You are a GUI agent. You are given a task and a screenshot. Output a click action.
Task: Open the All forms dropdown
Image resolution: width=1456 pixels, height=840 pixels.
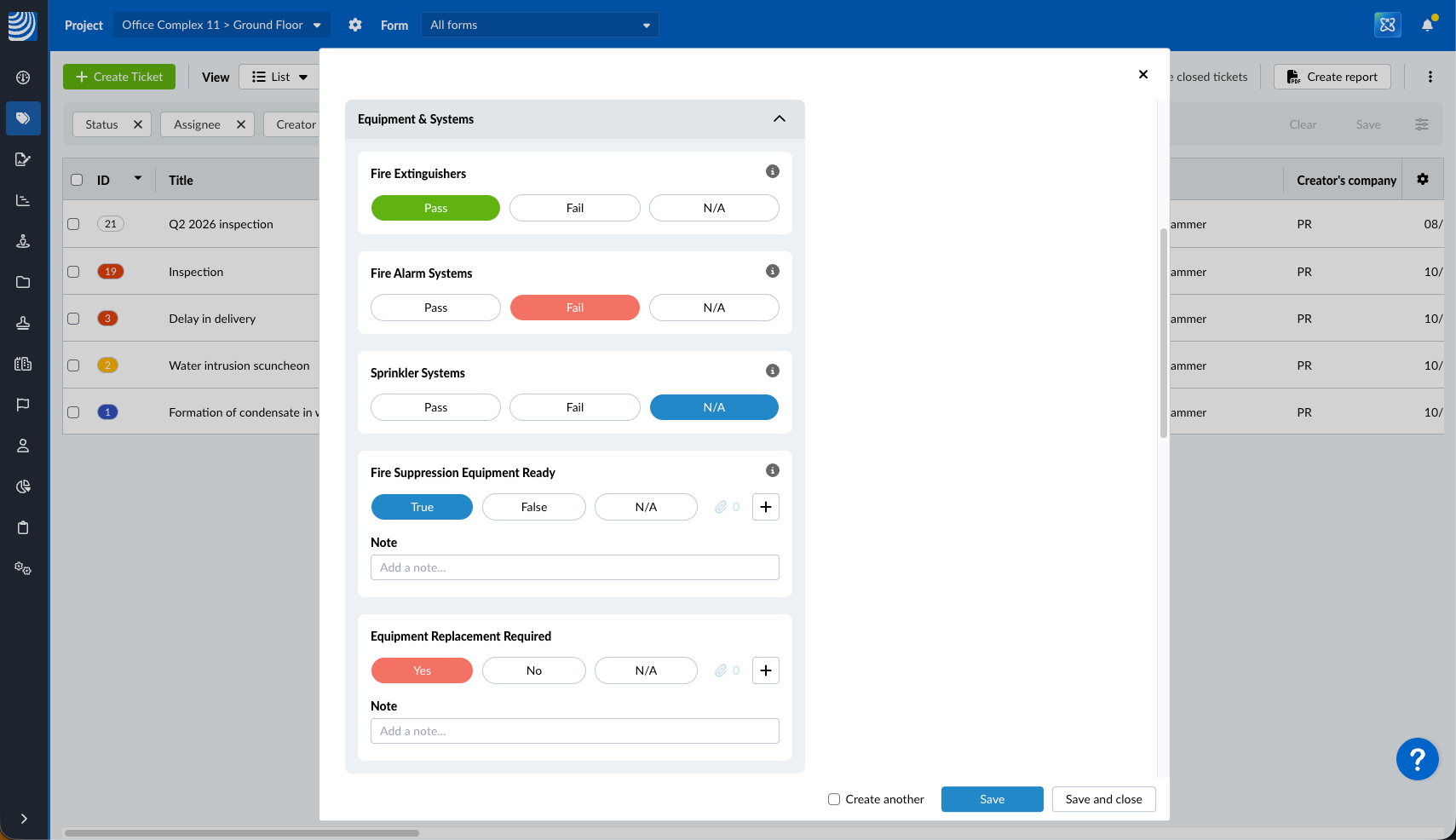point(539,25)
